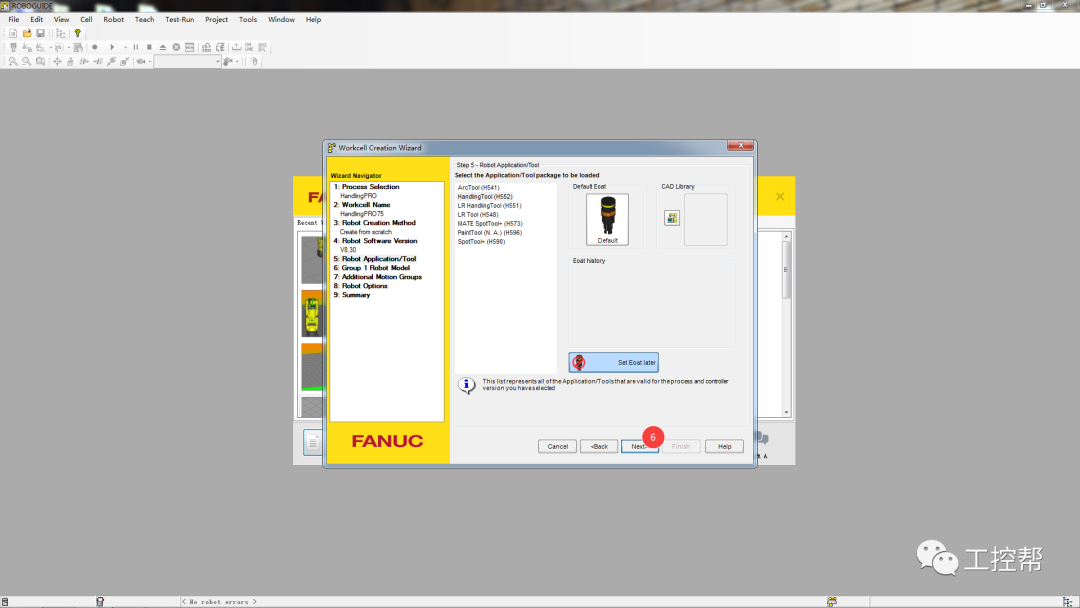Close the Workcell Creation Wizard dialog
Screen dimensions: 1080x608
coord(740,145)
